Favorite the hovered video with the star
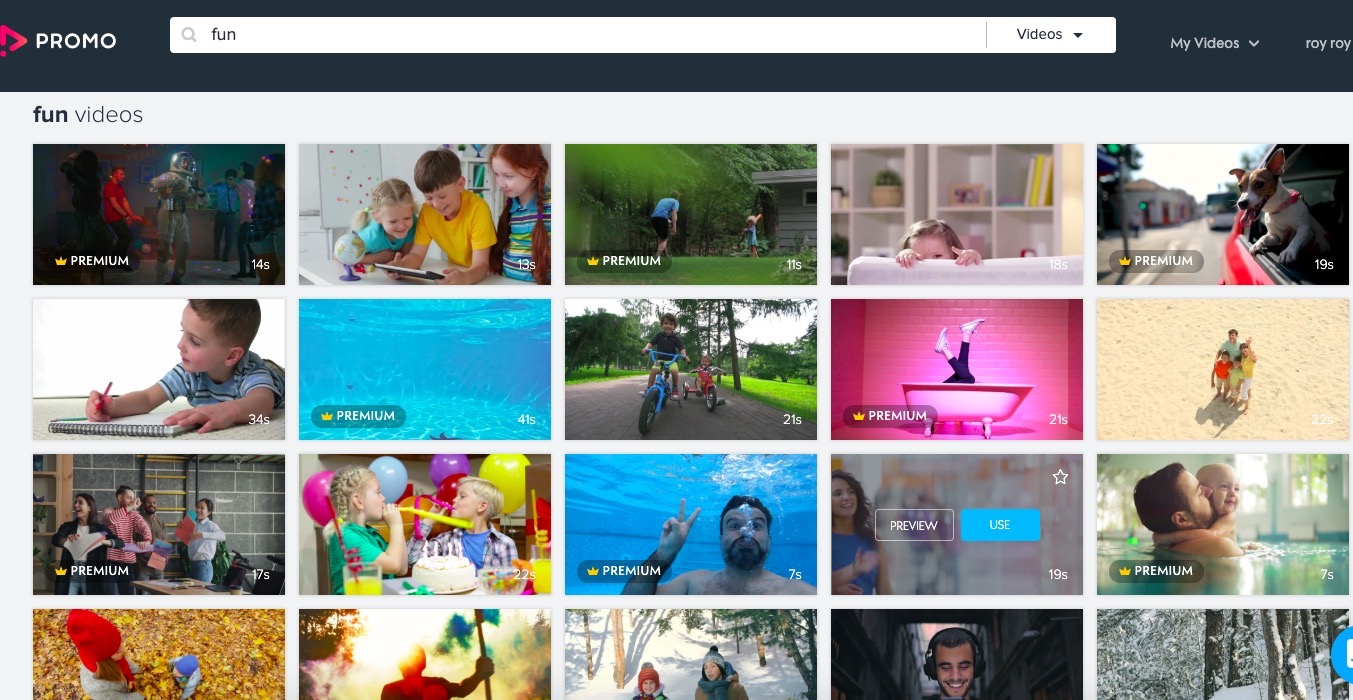The image size is (1353, 700). pos(1060,478)
